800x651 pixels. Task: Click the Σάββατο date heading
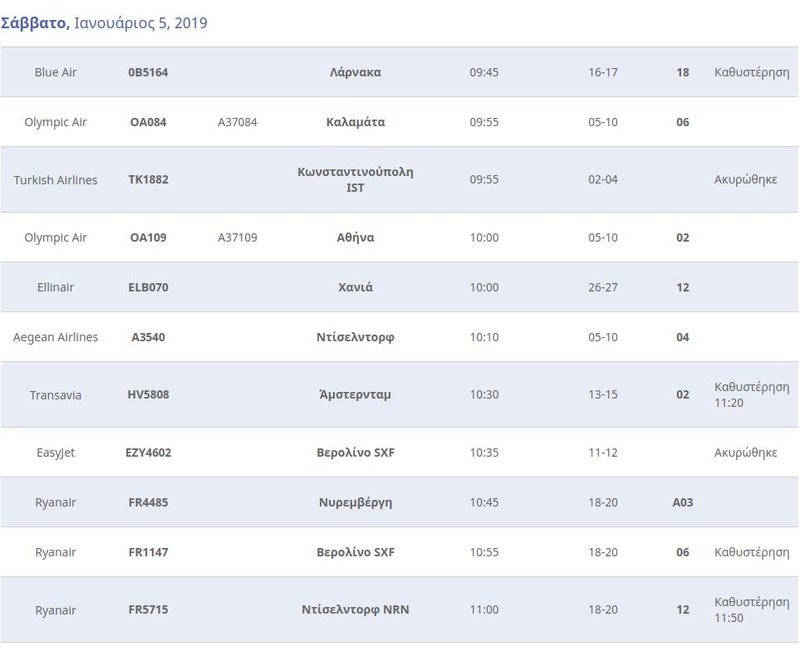pyautogui.click(x=35, y=22)
